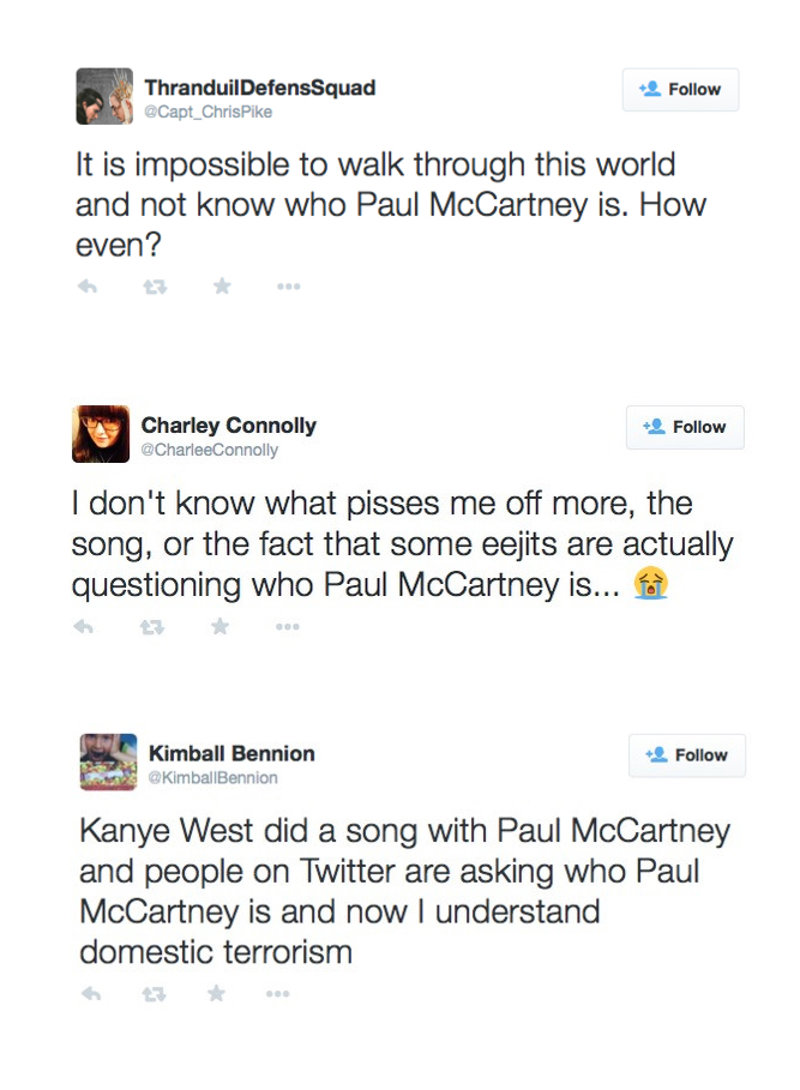Screen dimensions: 800x1090
Task: Open ThranduilDefensSquad's profile picture
Action: (104, 97)
